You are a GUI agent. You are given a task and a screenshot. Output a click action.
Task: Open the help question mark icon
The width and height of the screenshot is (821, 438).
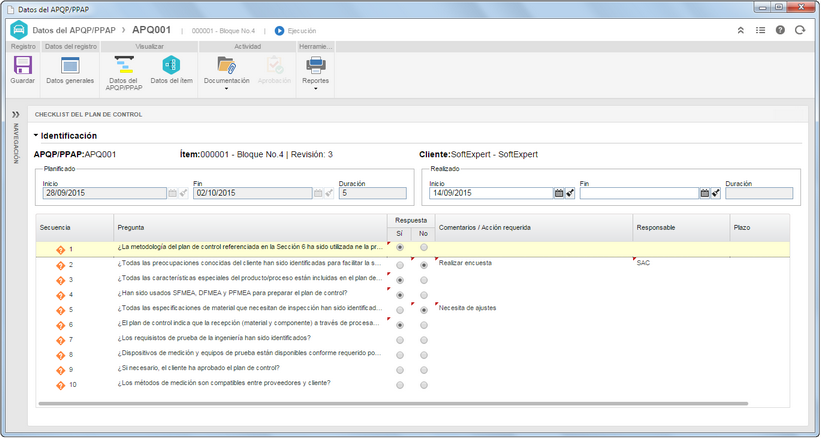coord(780,30)
